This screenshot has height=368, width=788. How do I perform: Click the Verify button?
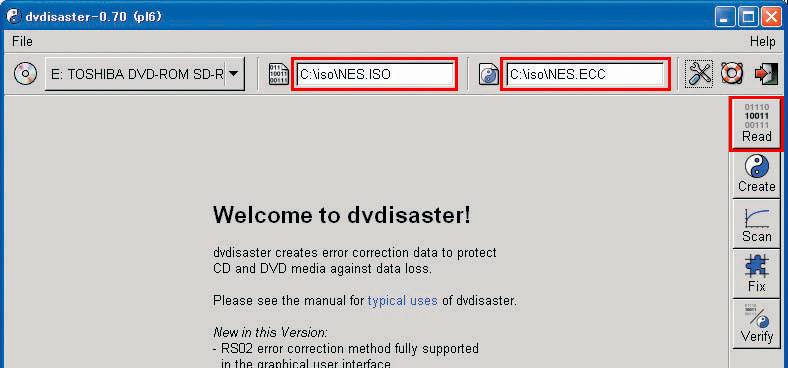coord(756,324)
